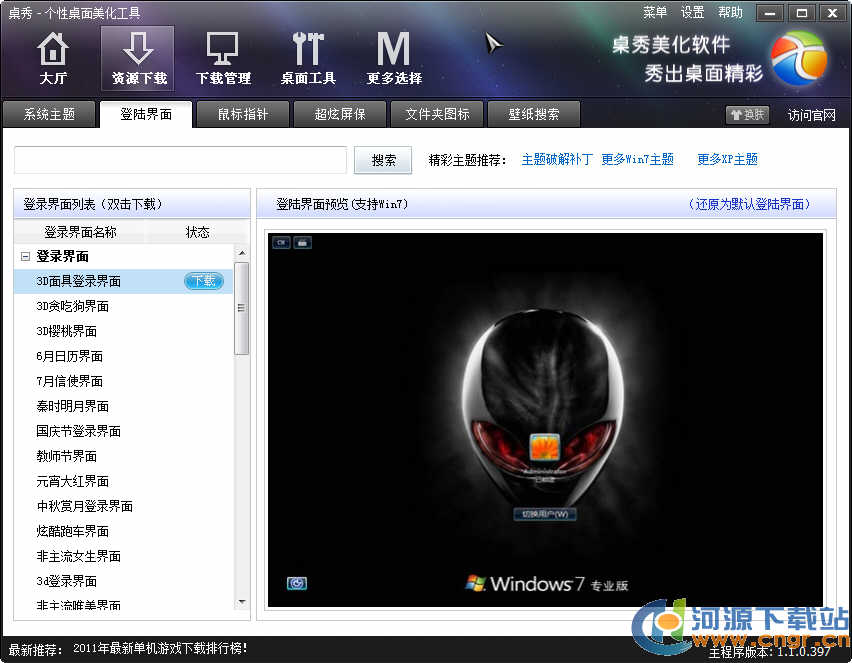852x663 pixels.
Task: Click the list scrollbar thumb
Action: pyautogui.click(x=242, y=309)
